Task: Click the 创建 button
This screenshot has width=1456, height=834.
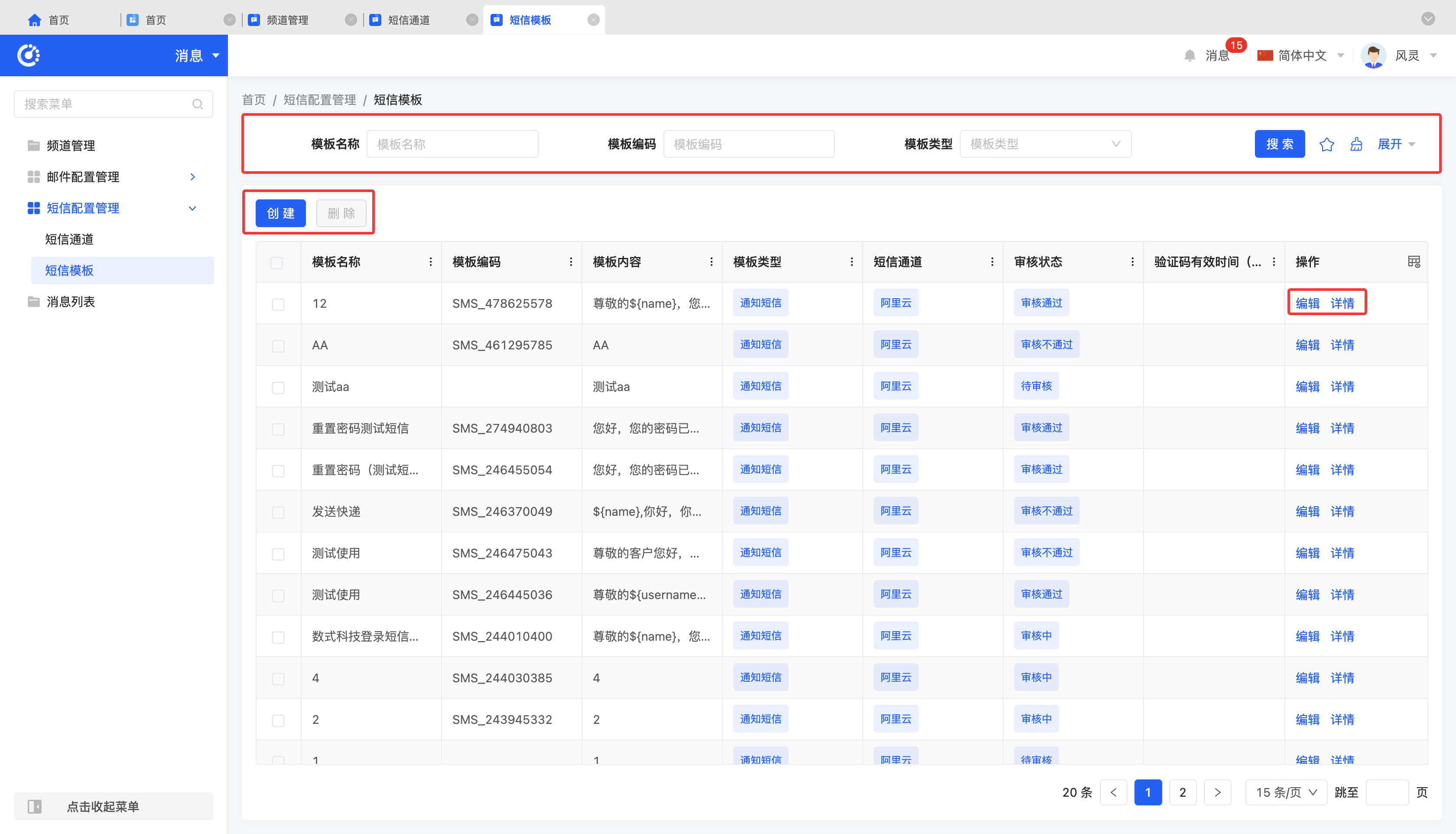Action: [x=280, y=213]
